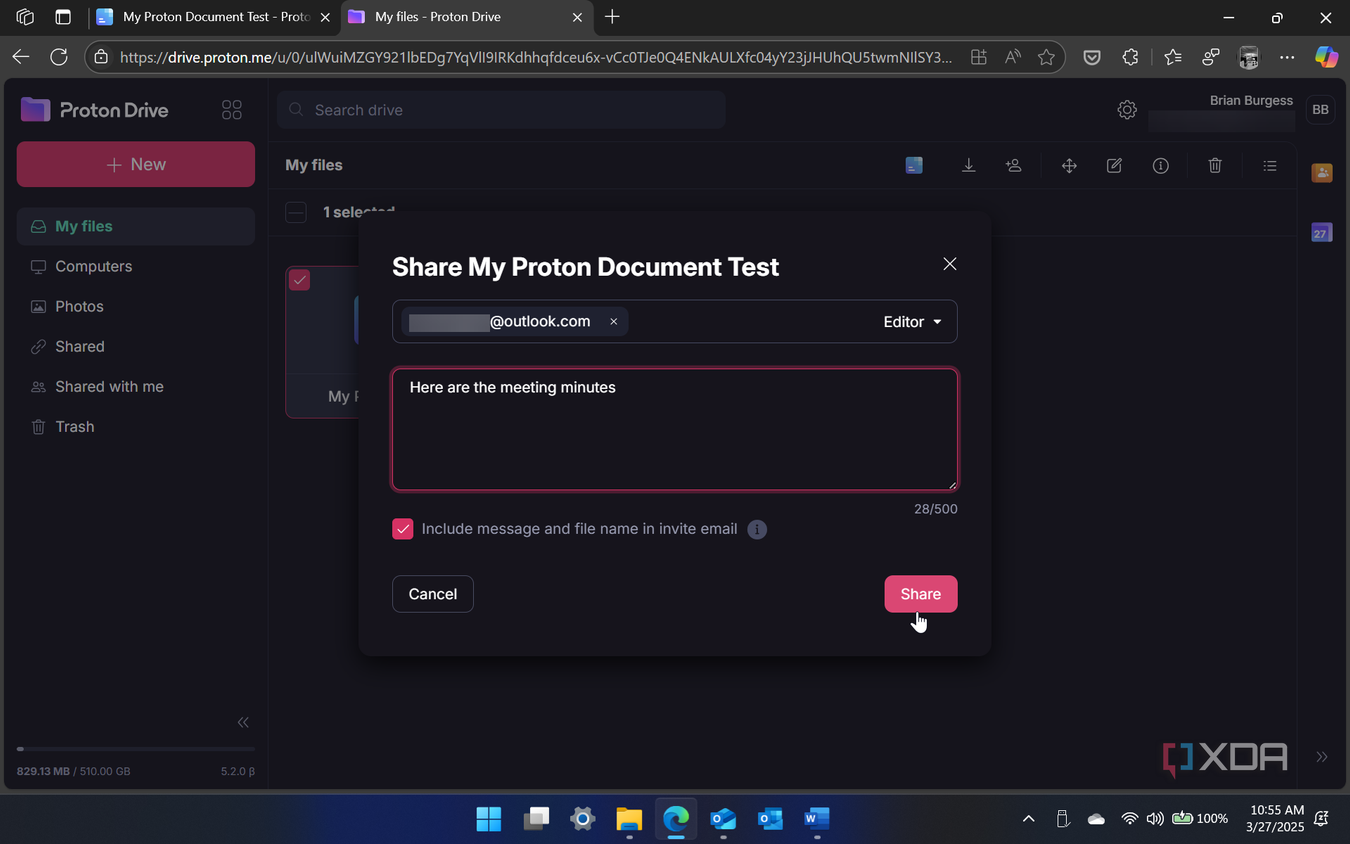Image resolution: width=1350 pixels, height=844 pixels.
Task: Refresh the page
Action: tap(59, 57)
